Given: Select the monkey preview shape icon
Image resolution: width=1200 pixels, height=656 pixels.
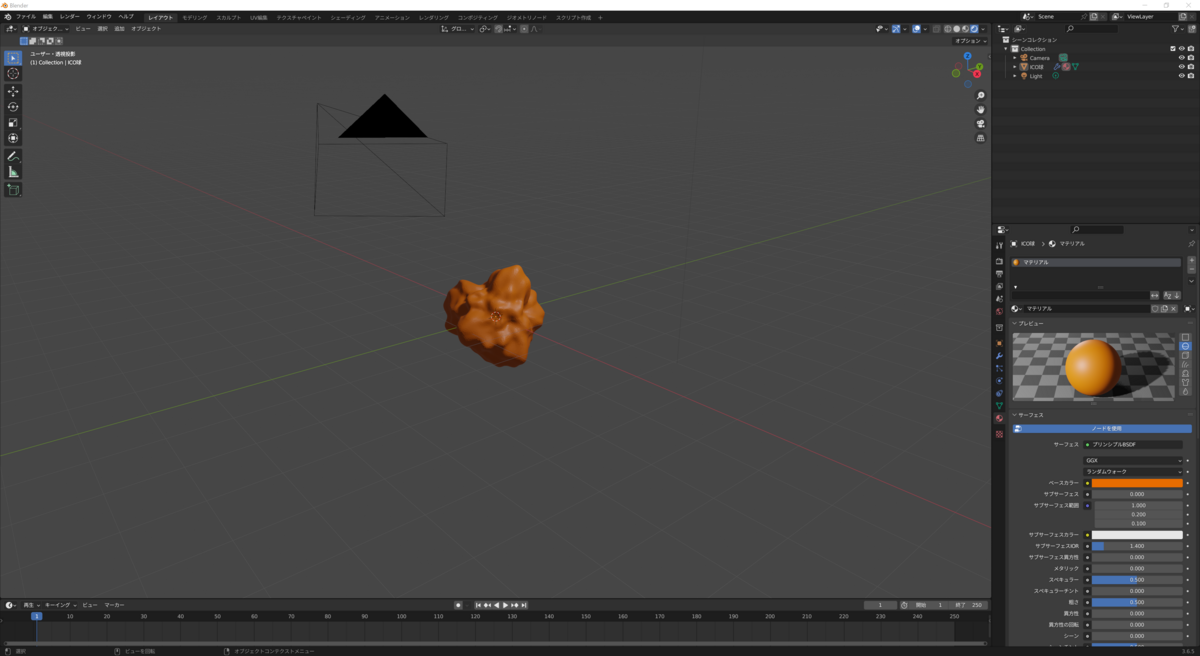Looking at the screenshot, I should pos(1186,373).
